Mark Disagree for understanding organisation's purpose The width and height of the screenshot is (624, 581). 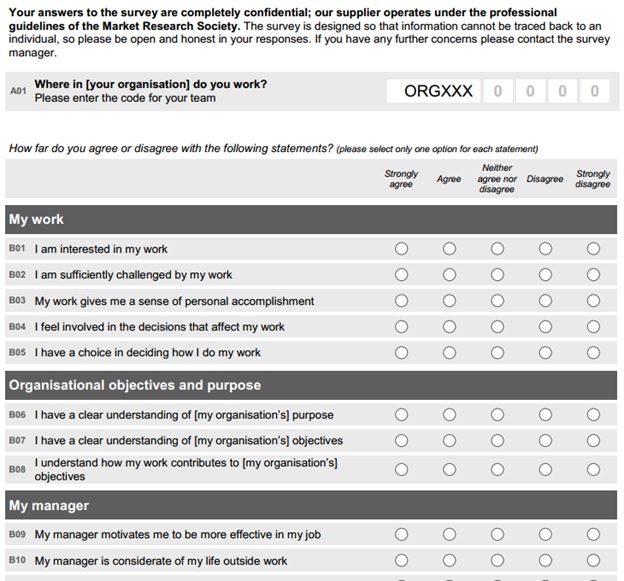545,415
